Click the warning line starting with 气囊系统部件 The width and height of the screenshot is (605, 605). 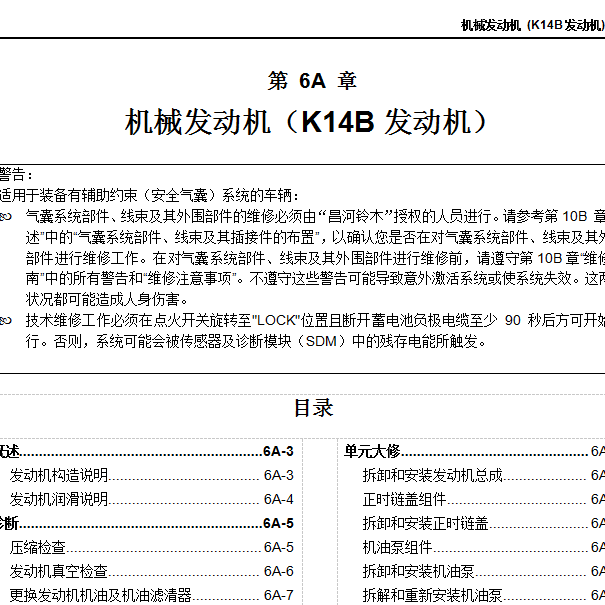[315, 216]
